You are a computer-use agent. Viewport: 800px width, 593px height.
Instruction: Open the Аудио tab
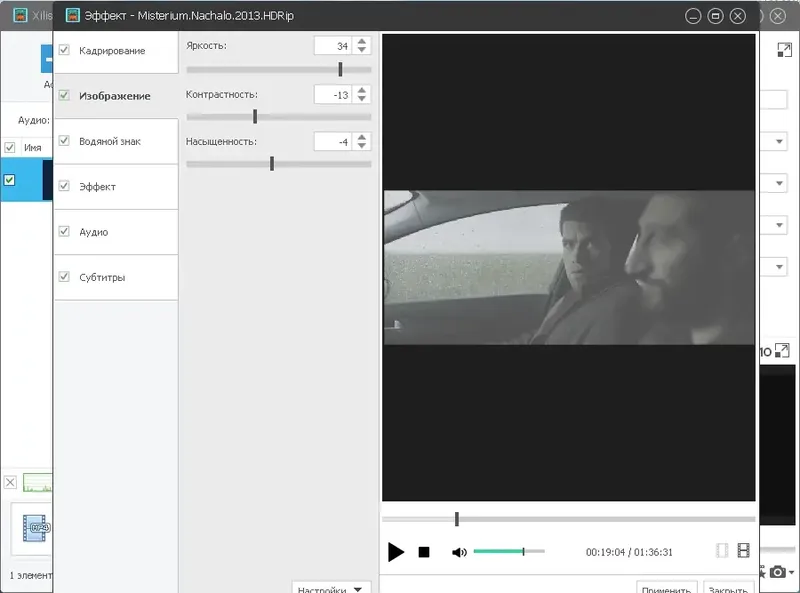pyautogui.click(x=116, y=232)
